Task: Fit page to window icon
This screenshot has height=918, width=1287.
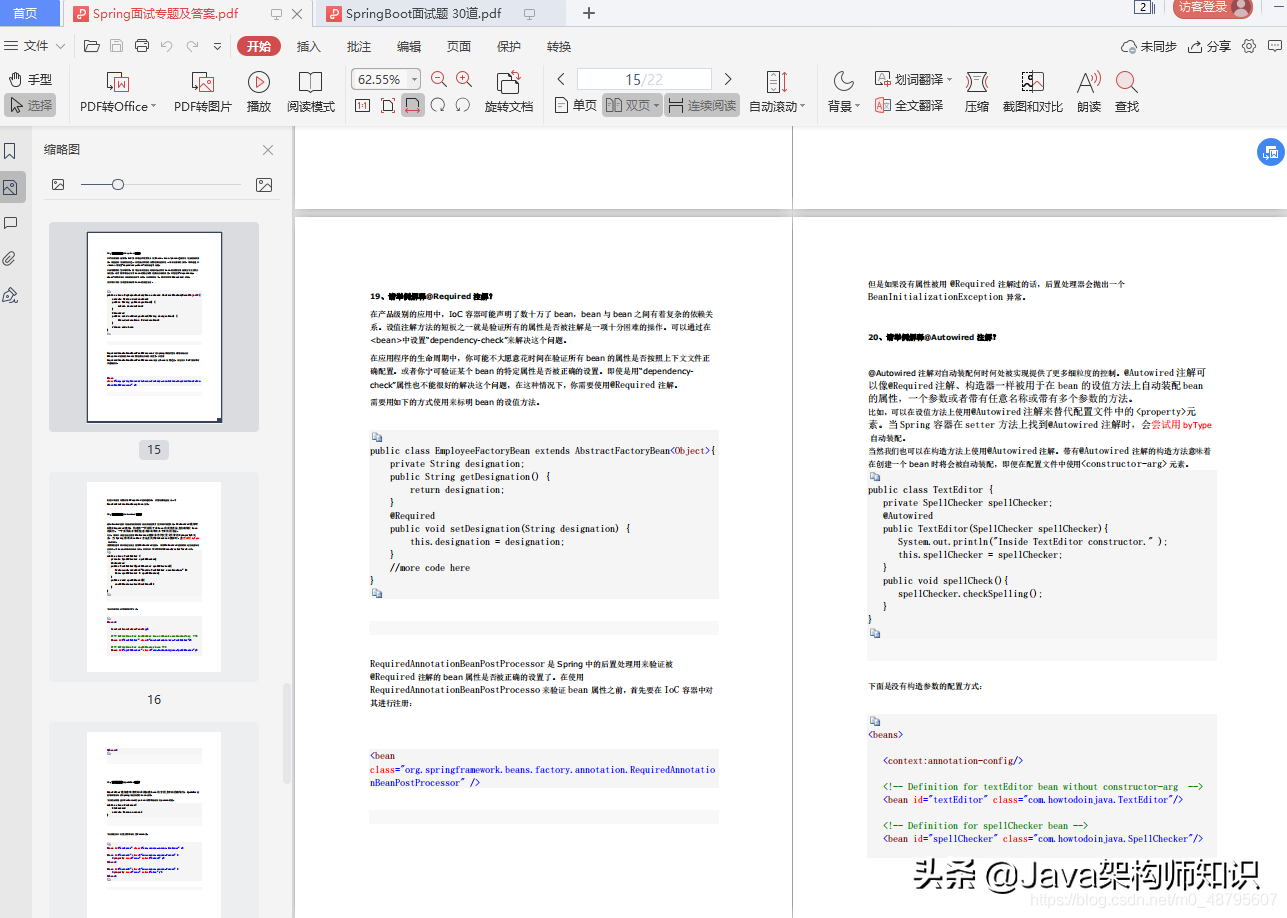Action: point(388,105)
